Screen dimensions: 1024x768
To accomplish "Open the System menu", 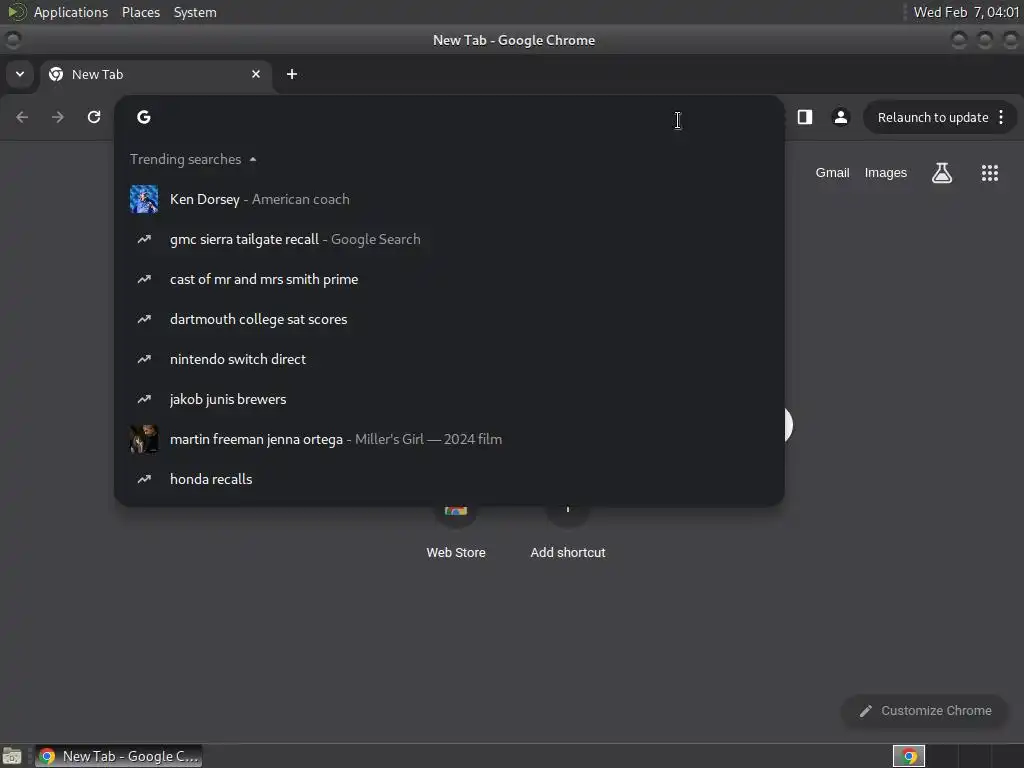I will point(195,12).
